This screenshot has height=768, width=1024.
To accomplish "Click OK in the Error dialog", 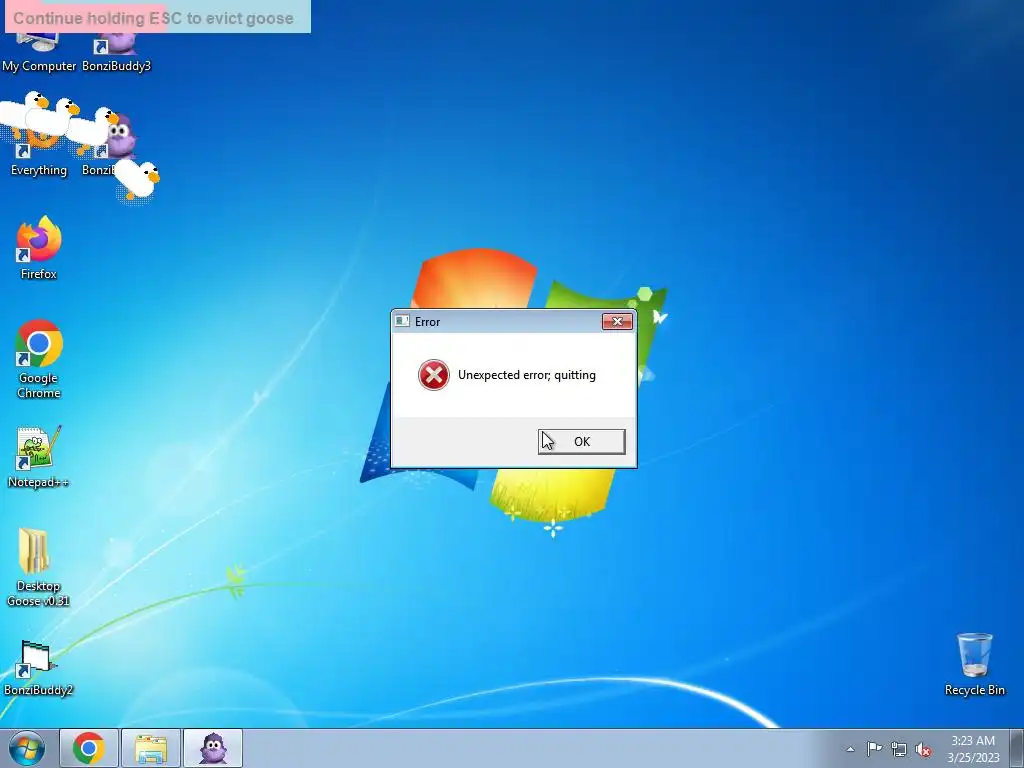I will pyautogui.click(x=581, y=441).
